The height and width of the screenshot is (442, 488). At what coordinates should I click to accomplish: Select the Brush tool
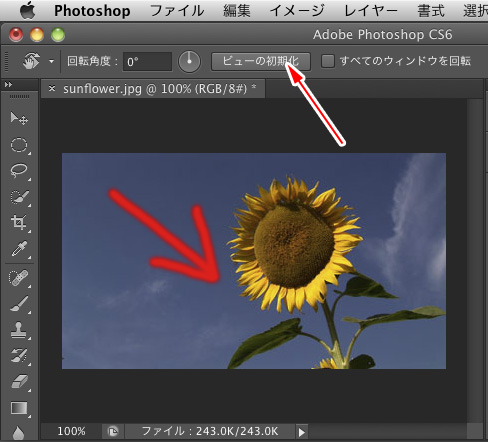[19, 304]
